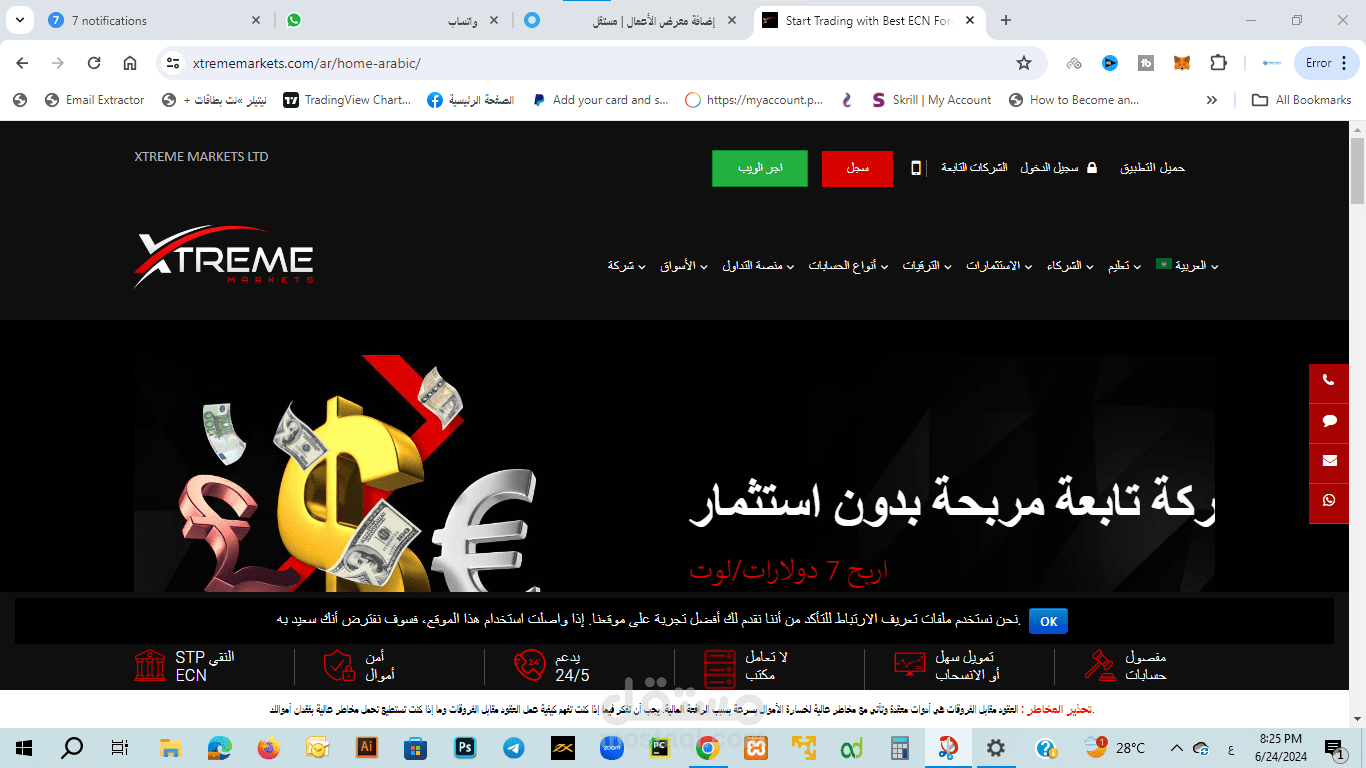Click the green اجر الويب button
1366x768 pixels.
(x=760, y=168)
